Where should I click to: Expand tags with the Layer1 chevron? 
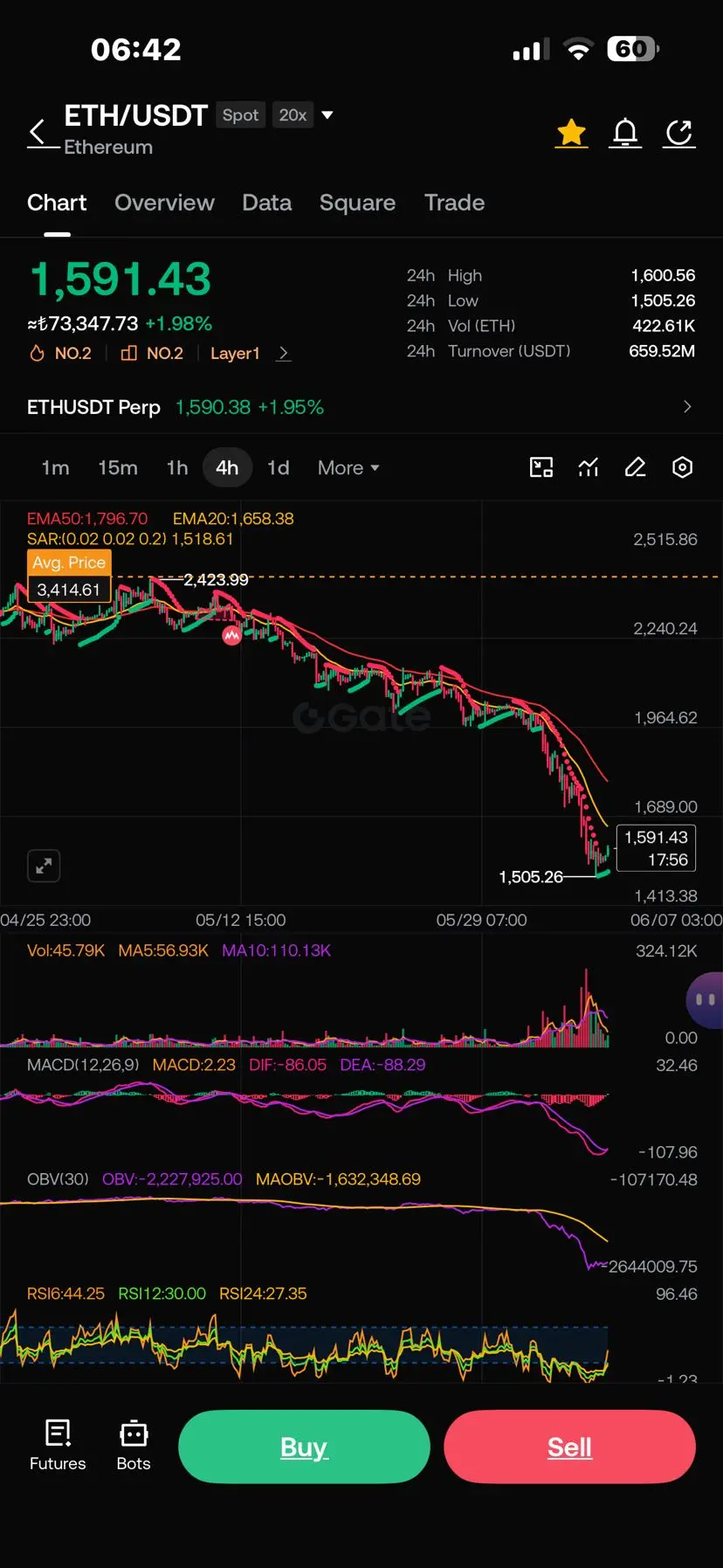pos(284,353)
